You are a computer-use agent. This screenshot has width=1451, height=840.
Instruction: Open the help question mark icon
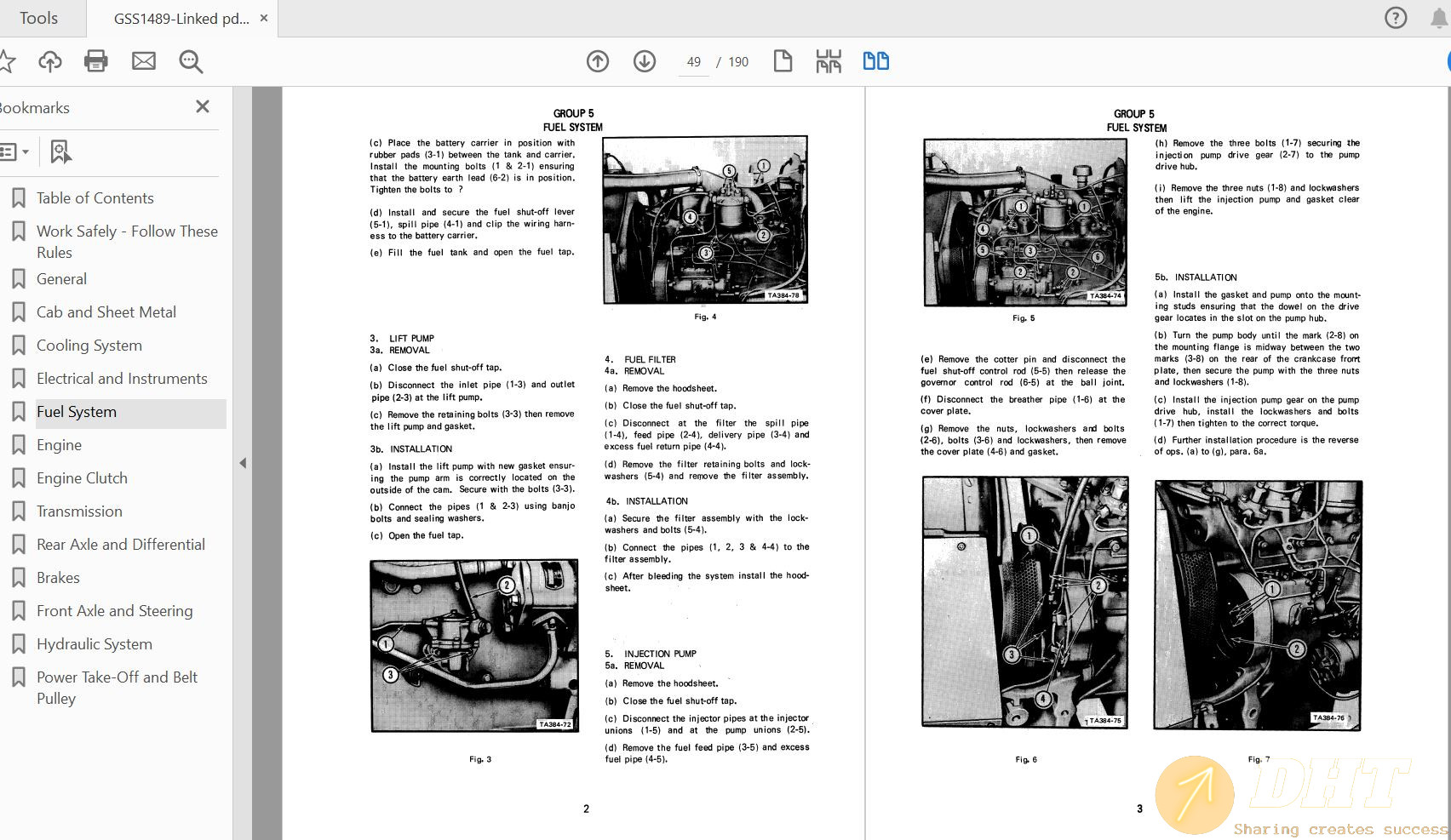click(x=1396, y=18)
